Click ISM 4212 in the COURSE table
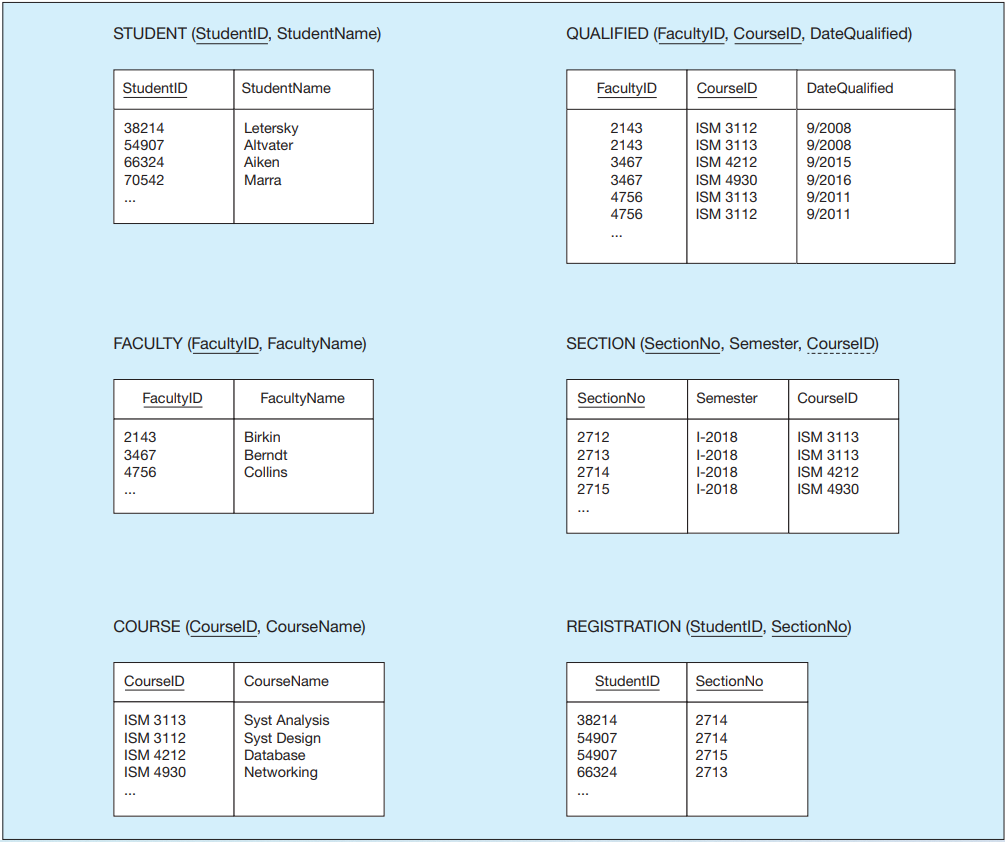This screenshot has height=842, width=1005. [x=155, y=755]
